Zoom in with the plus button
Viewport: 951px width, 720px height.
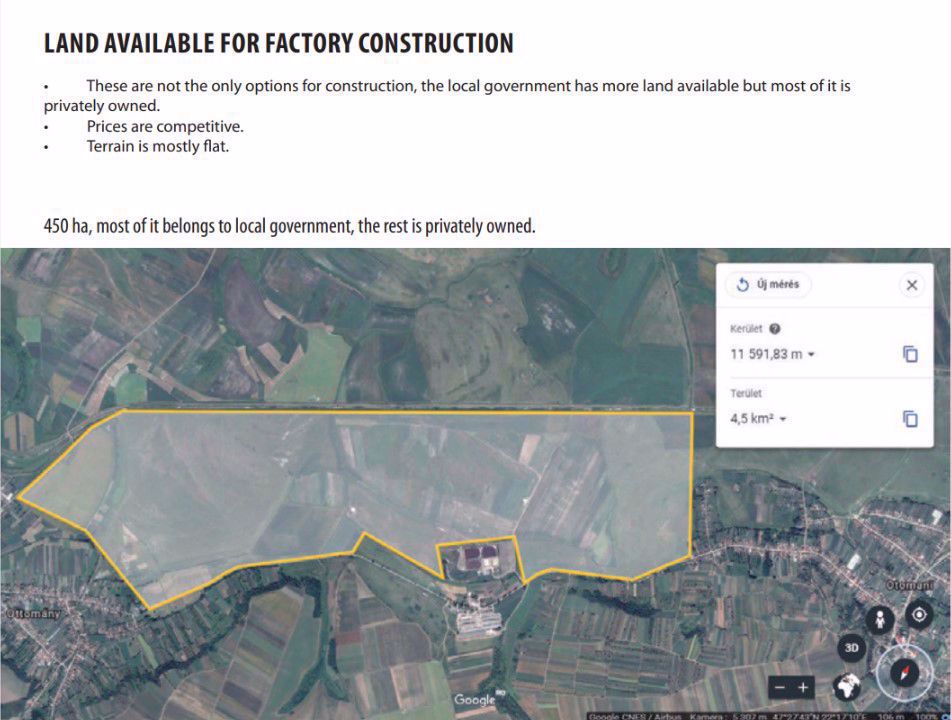pyautogui.click(x=803, y=687)
